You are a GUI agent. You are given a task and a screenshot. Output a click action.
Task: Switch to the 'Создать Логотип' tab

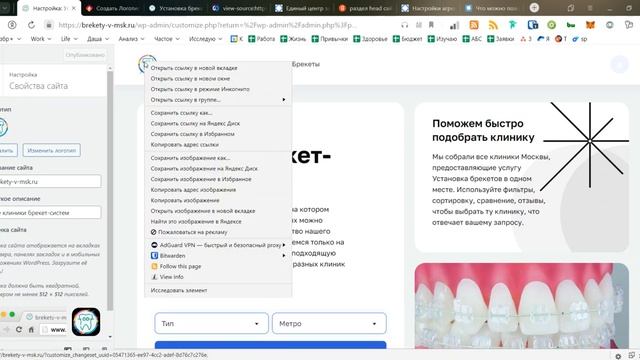[x=112, y=8]
